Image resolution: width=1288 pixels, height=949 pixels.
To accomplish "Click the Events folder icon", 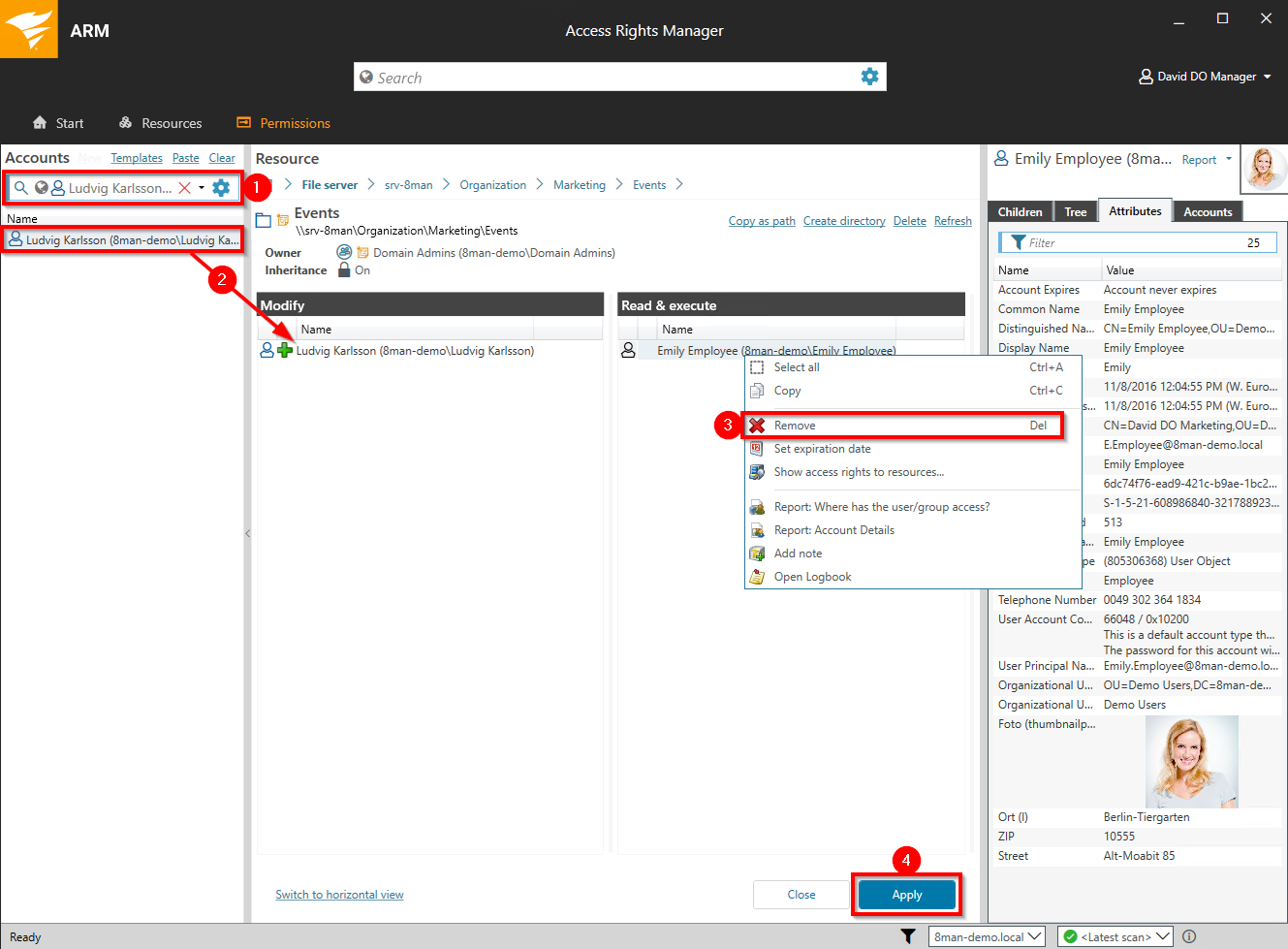I will (x=264, y=221).
